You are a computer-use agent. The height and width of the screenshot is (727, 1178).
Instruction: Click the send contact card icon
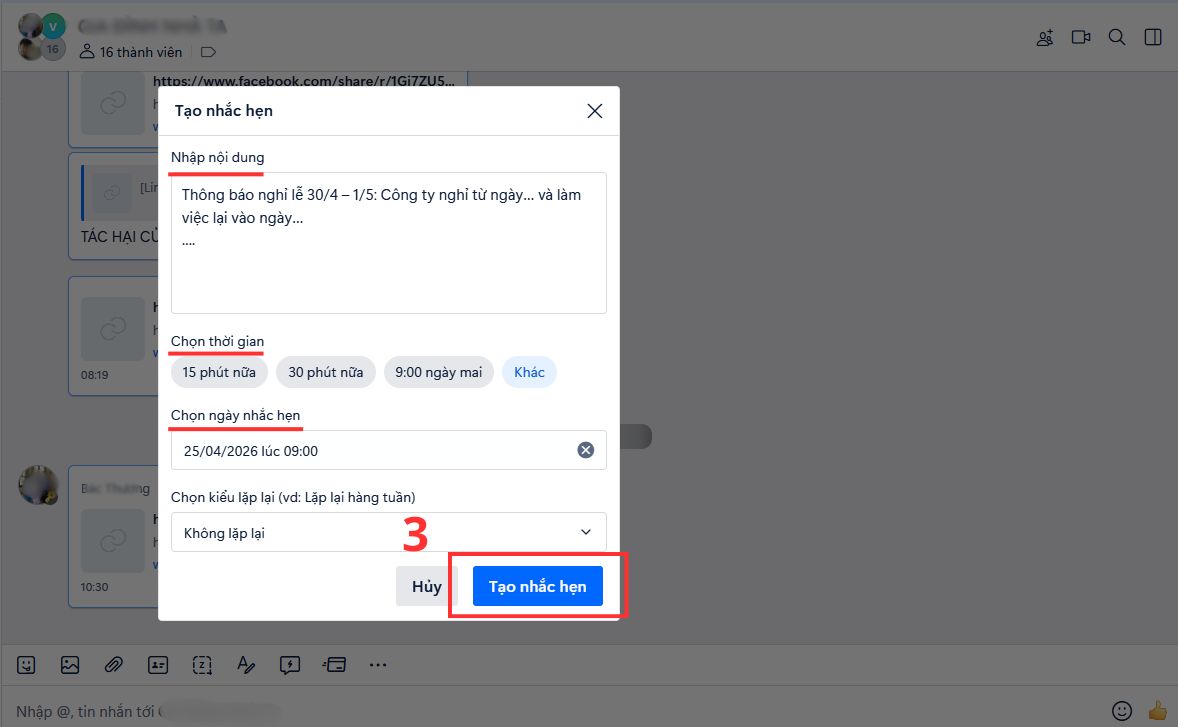pyautogui.click(x=158, y=664)
